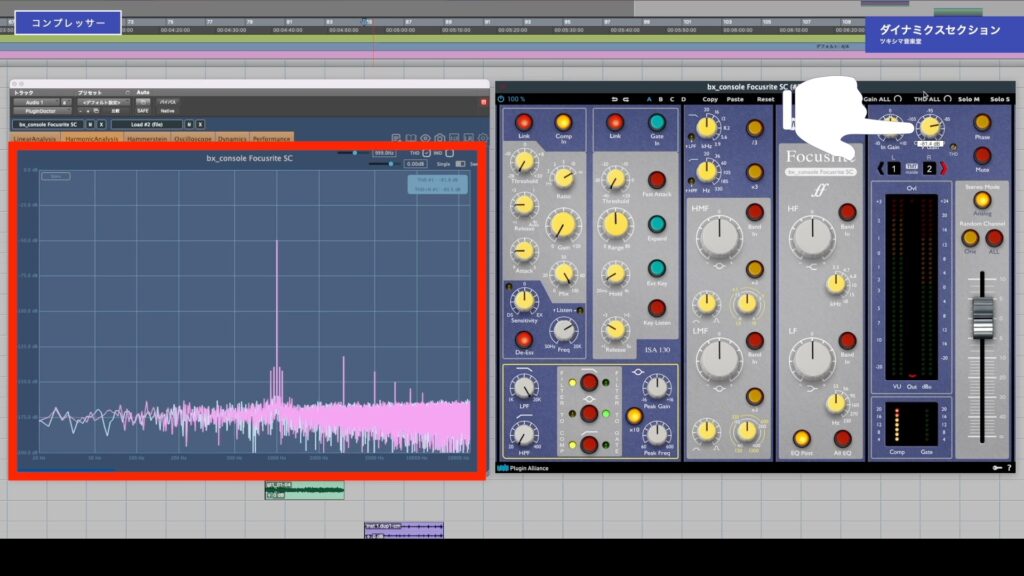This screenshot has width=1024, height=576.
Task: Toggle the compressor Link button
Action: point(524,122)
